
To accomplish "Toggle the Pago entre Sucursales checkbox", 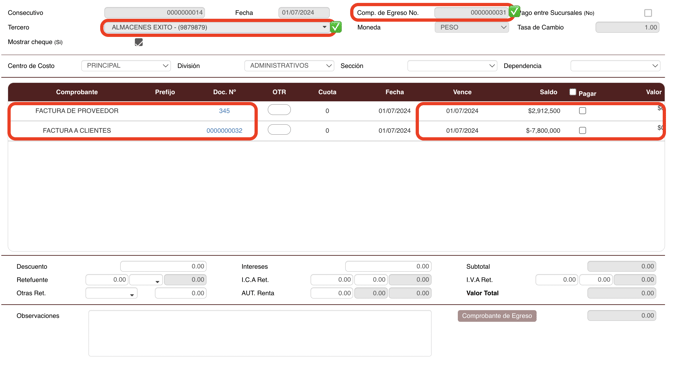I will tap(648, 13).
